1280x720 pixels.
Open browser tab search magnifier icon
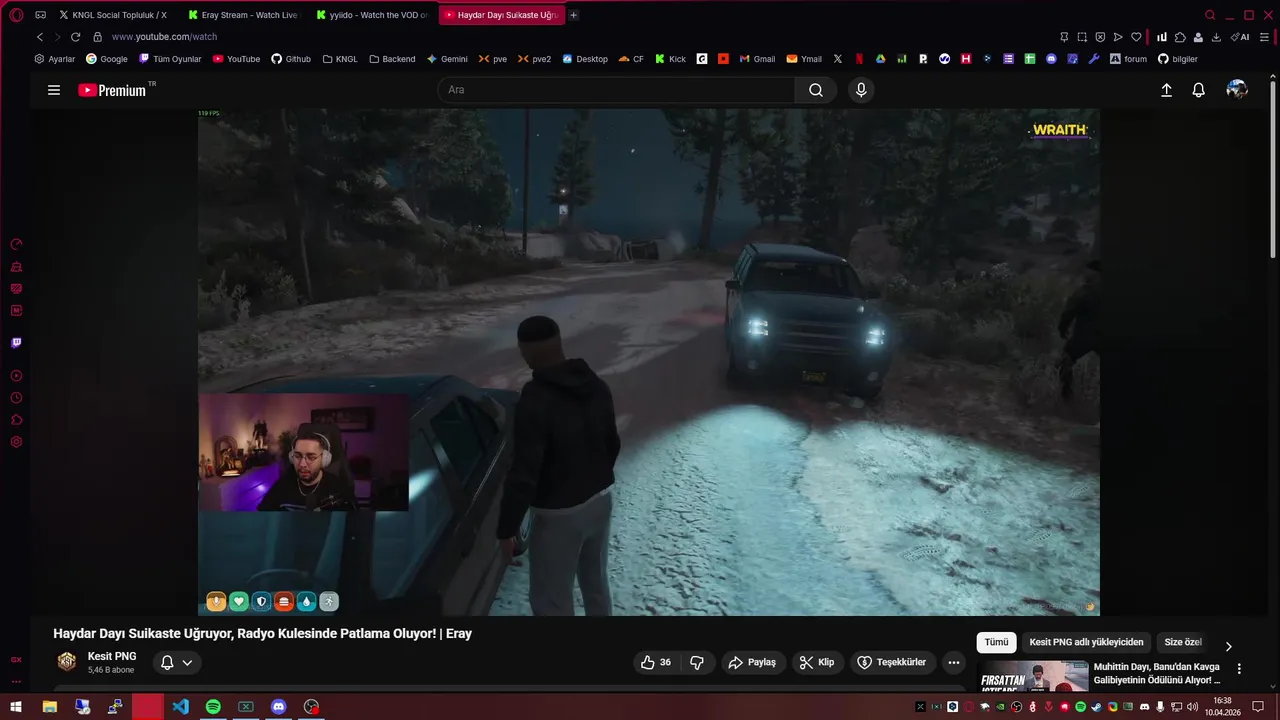pyautogui.click(x=1210, y=15)
